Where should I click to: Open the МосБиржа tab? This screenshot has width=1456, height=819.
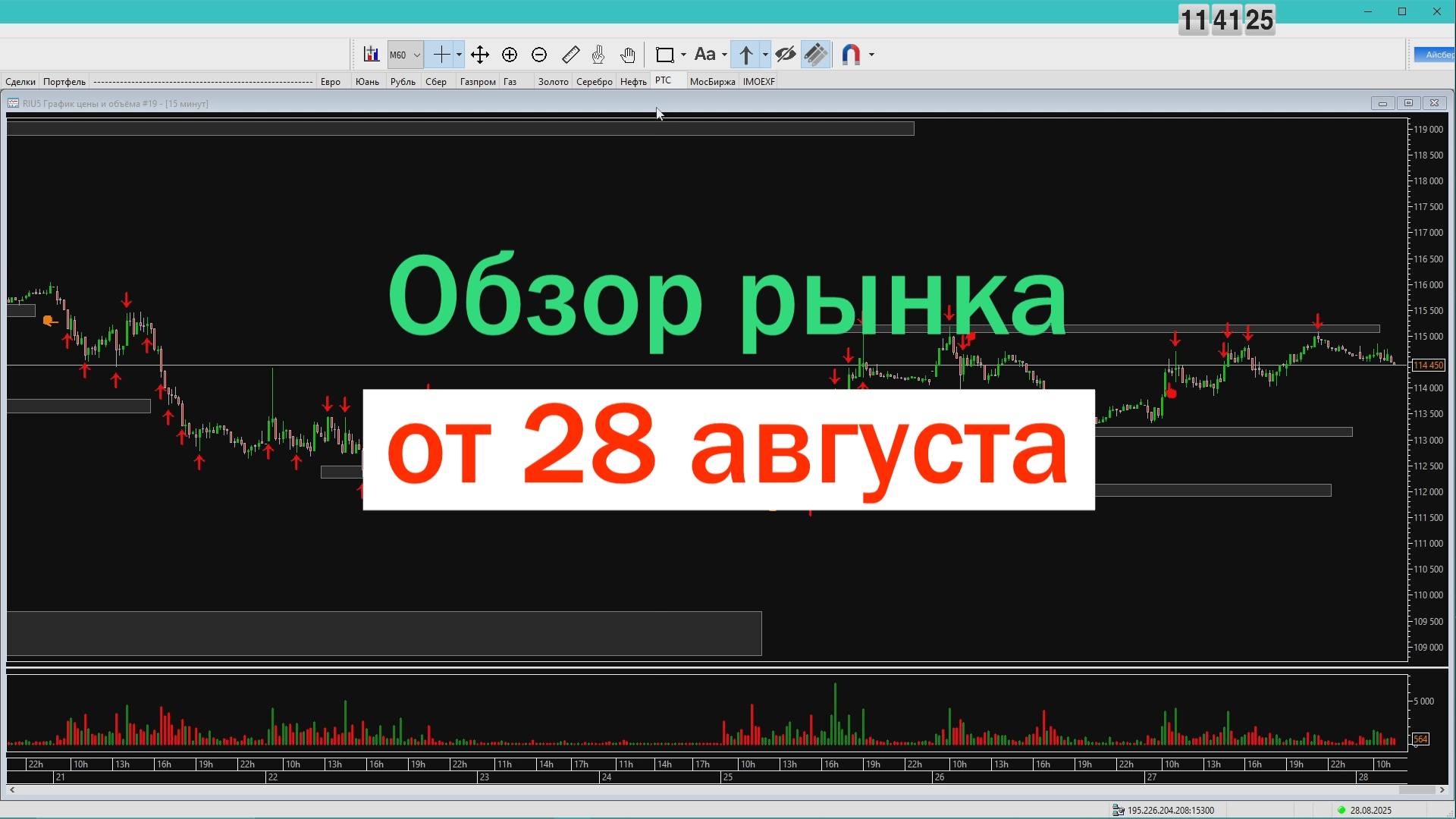pyautogui.click(x=712, y=82)
